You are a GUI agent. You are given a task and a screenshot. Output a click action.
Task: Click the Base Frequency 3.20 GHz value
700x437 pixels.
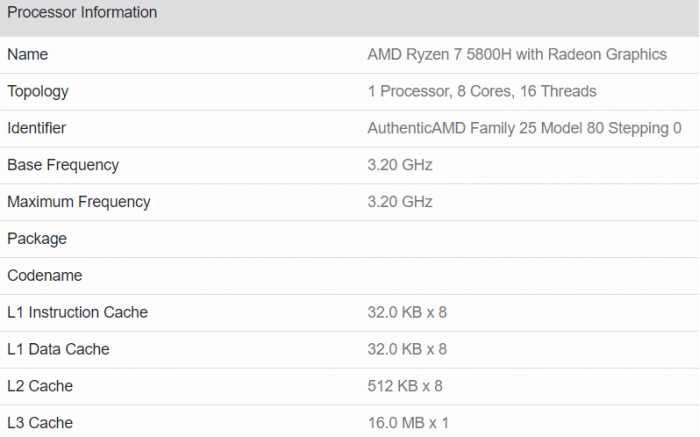coord(400,166)
